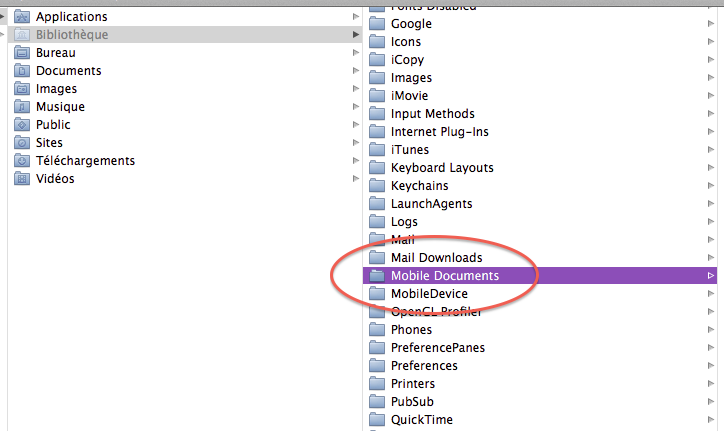The image size is (724, 431).
Task: Click the Musique folder icon
Action: [x=22, y=107]
